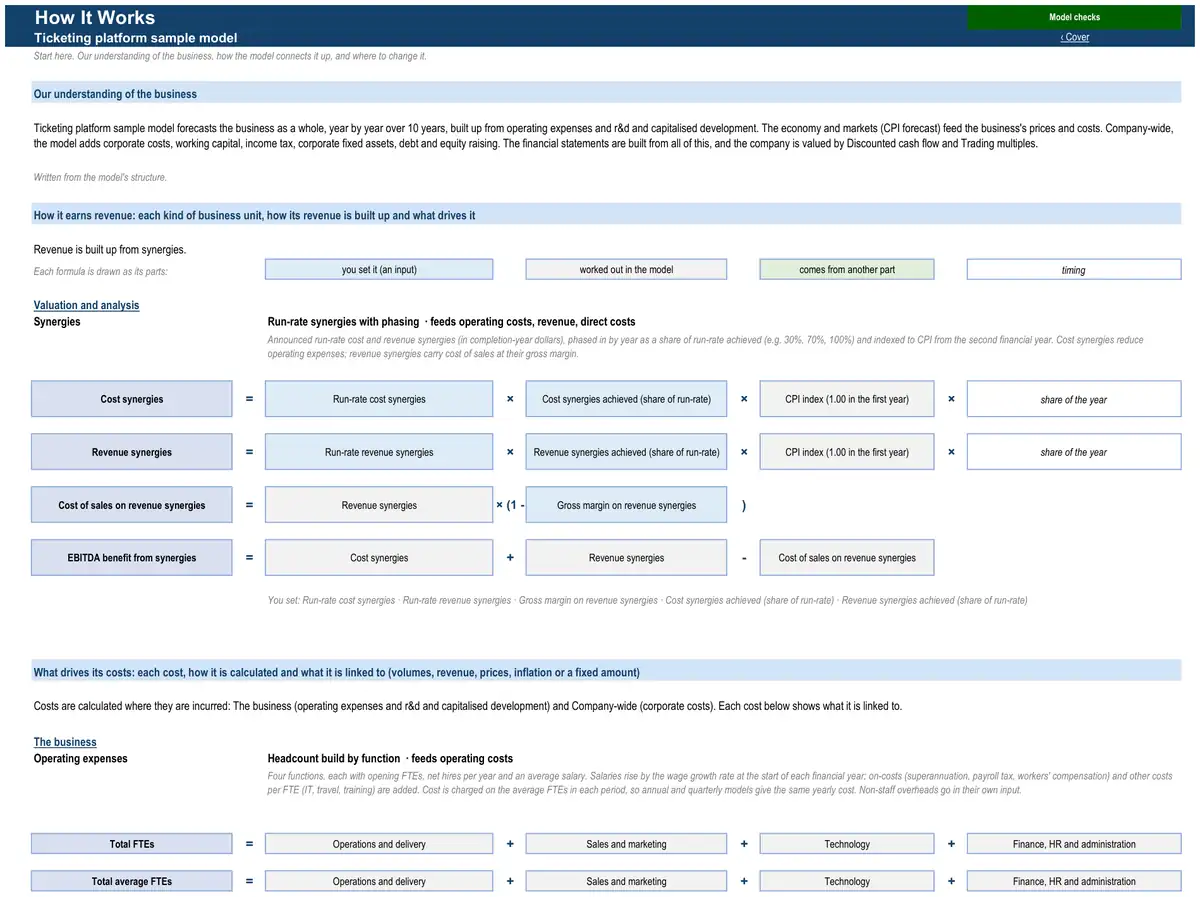Click the bold 'Operating expenses' label
Image resolution: width=1200 pixels, height=897 pixels.
(x=81, y=759)
